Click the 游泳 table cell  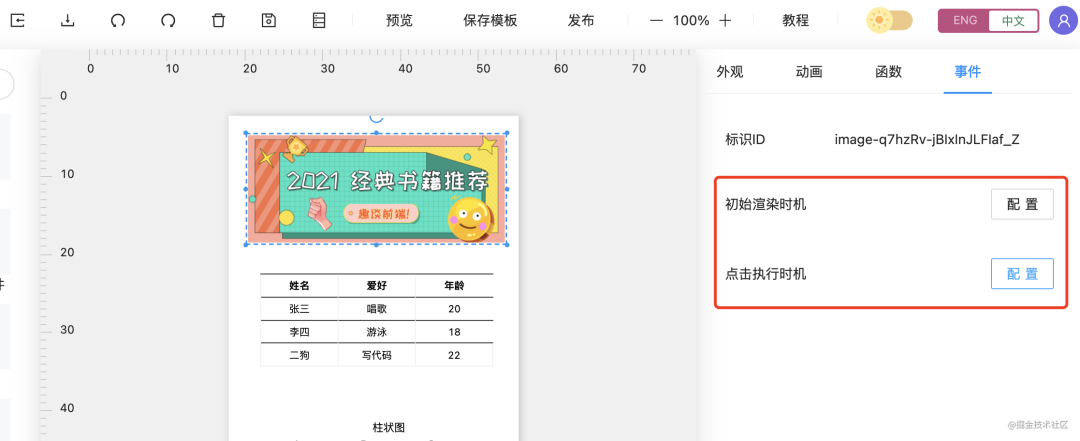tap(377, 332)
